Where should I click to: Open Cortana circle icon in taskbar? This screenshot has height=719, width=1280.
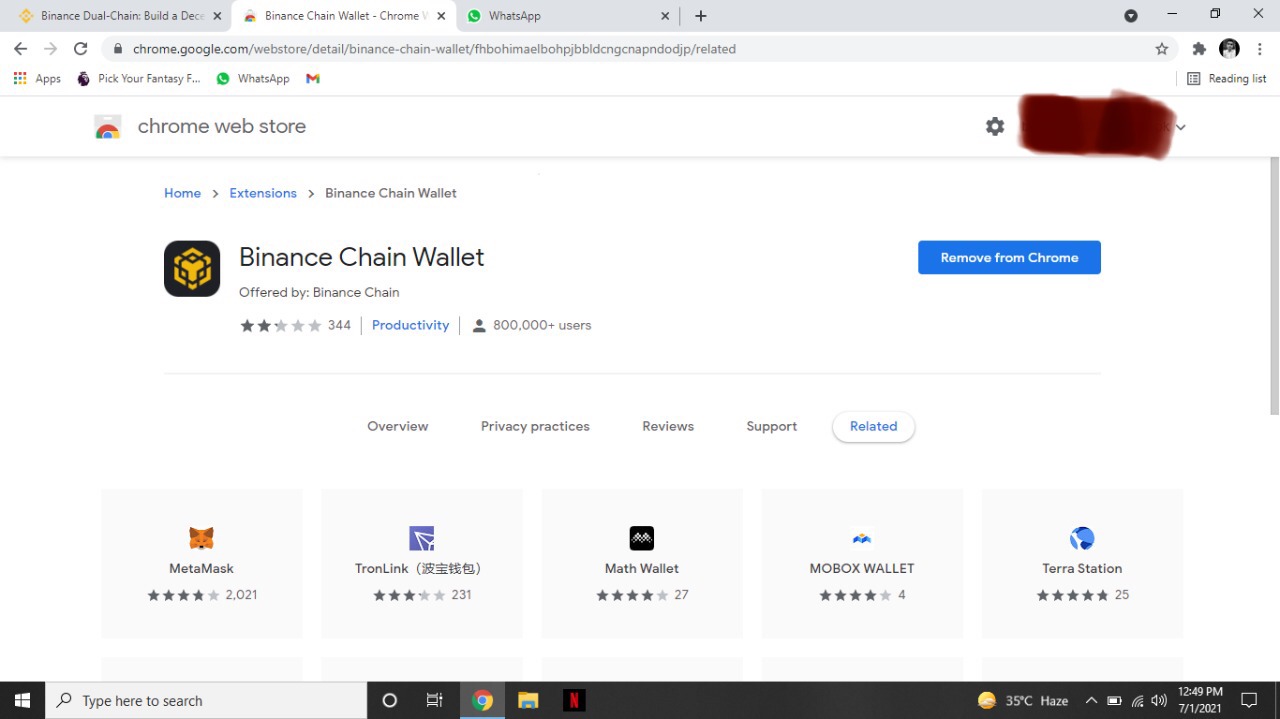[x=390, y=700]
